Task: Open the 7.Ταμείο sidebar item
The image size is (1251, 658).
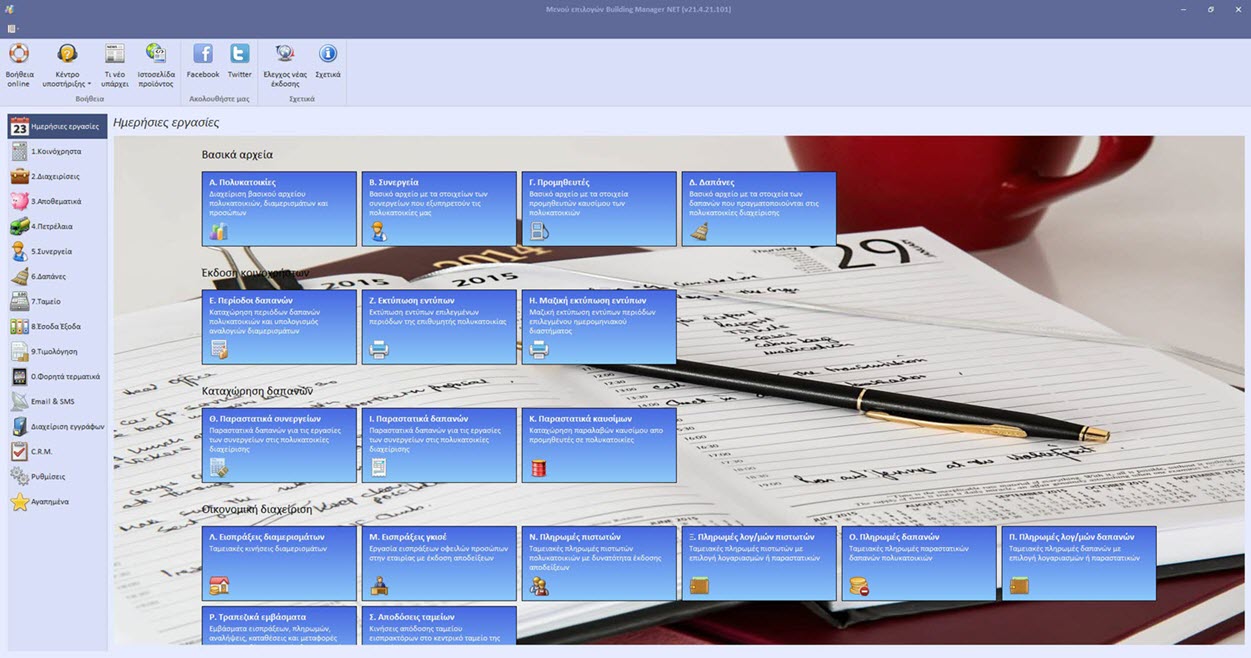Action: [x=57, y=302]
